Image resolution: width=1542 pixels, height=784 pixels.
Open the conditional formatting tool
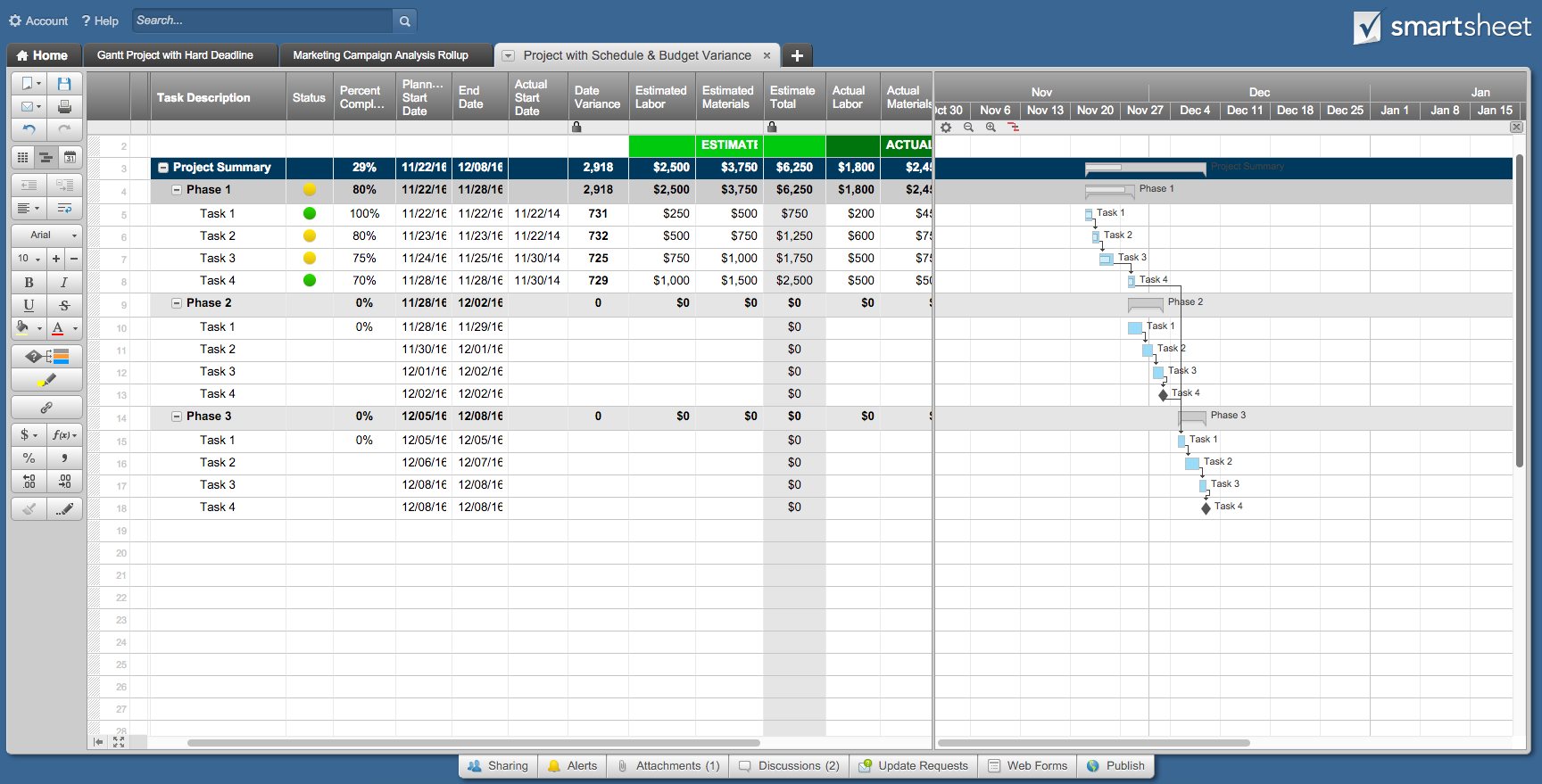point(46,357)
